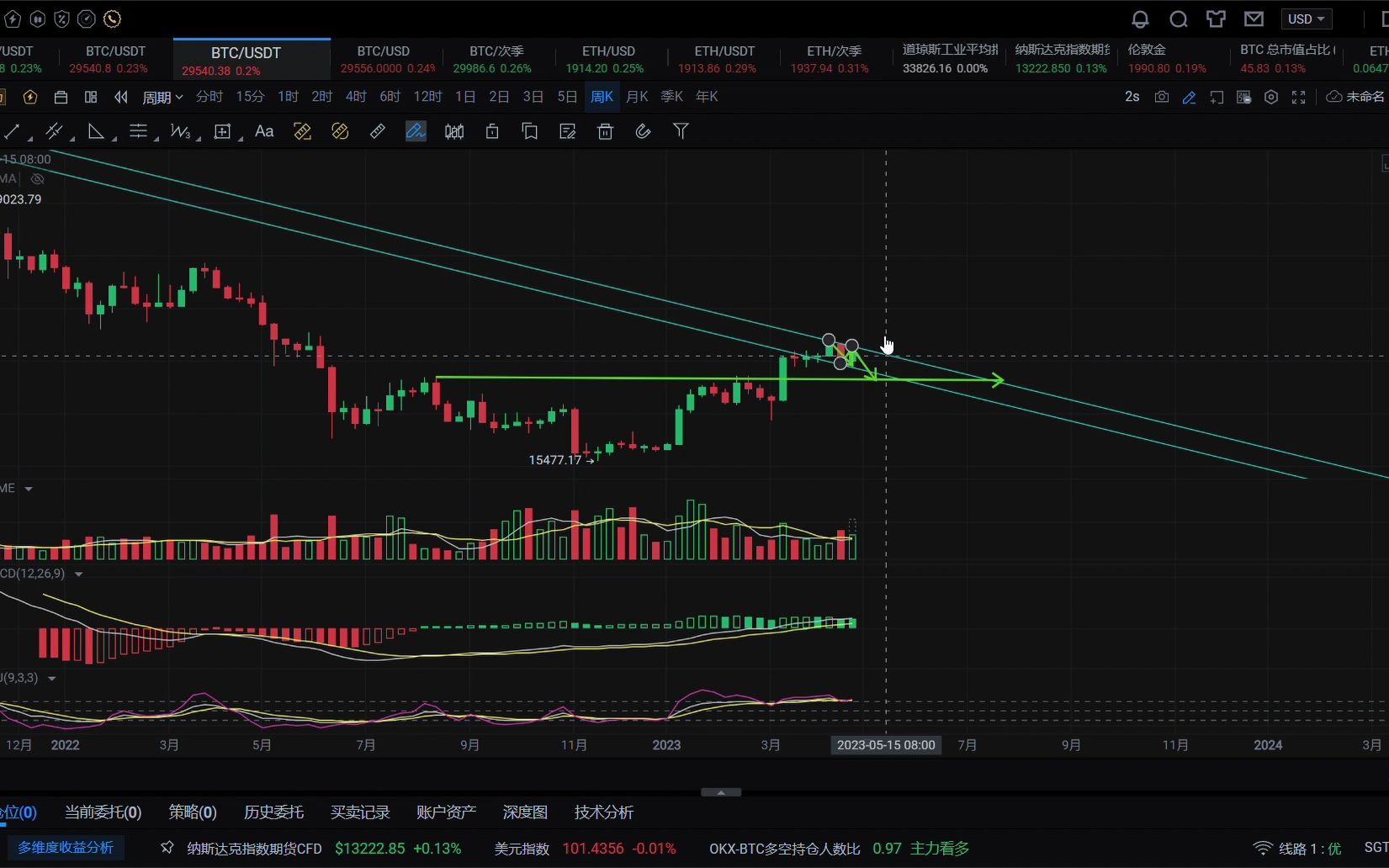Screen dimensions: 1389x868
Task: Enter fullscreen chart mode
Action: 1298,97
